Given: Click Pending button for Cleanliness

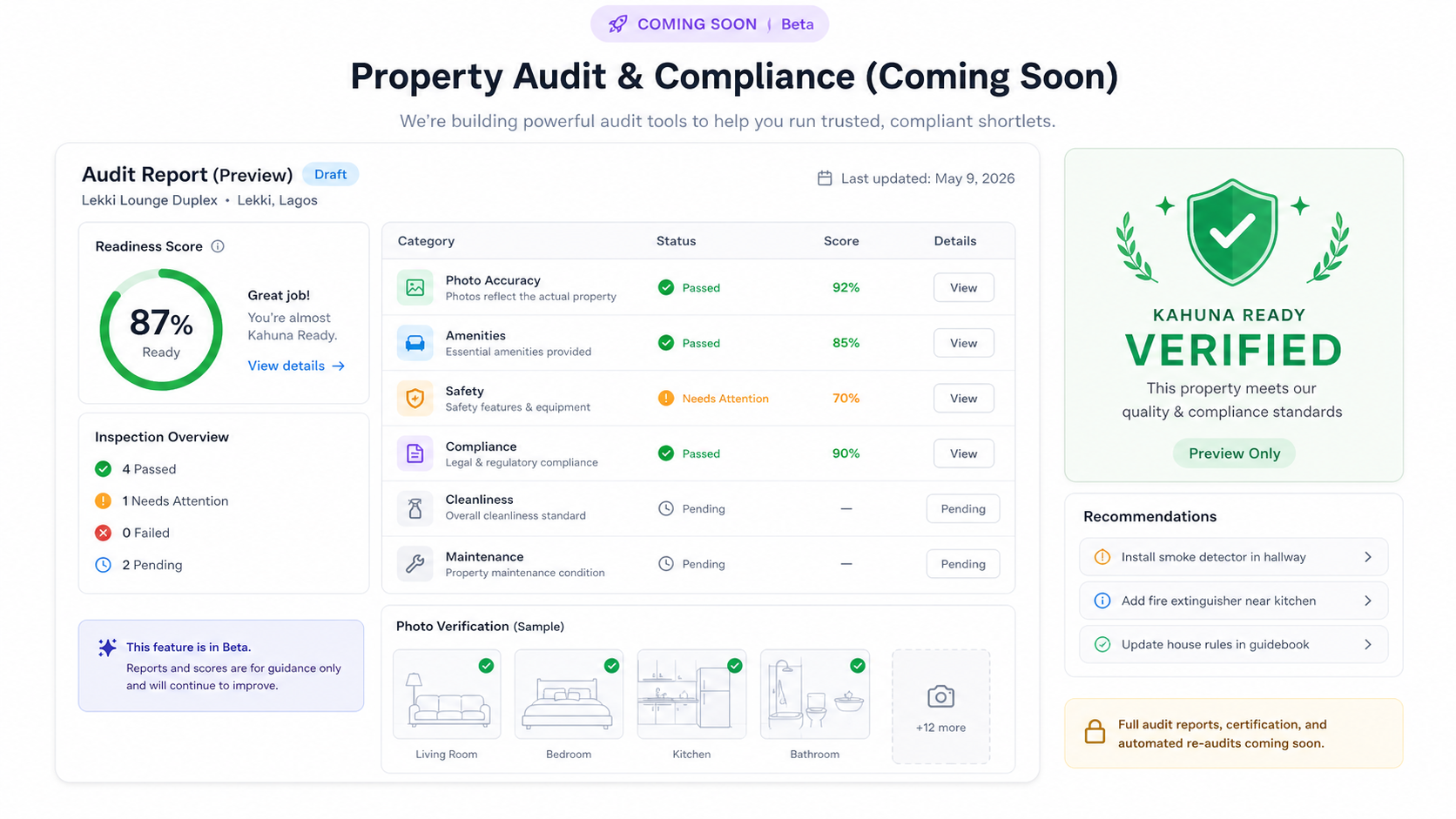Looking at the screenshot, I should click(963, 509).
